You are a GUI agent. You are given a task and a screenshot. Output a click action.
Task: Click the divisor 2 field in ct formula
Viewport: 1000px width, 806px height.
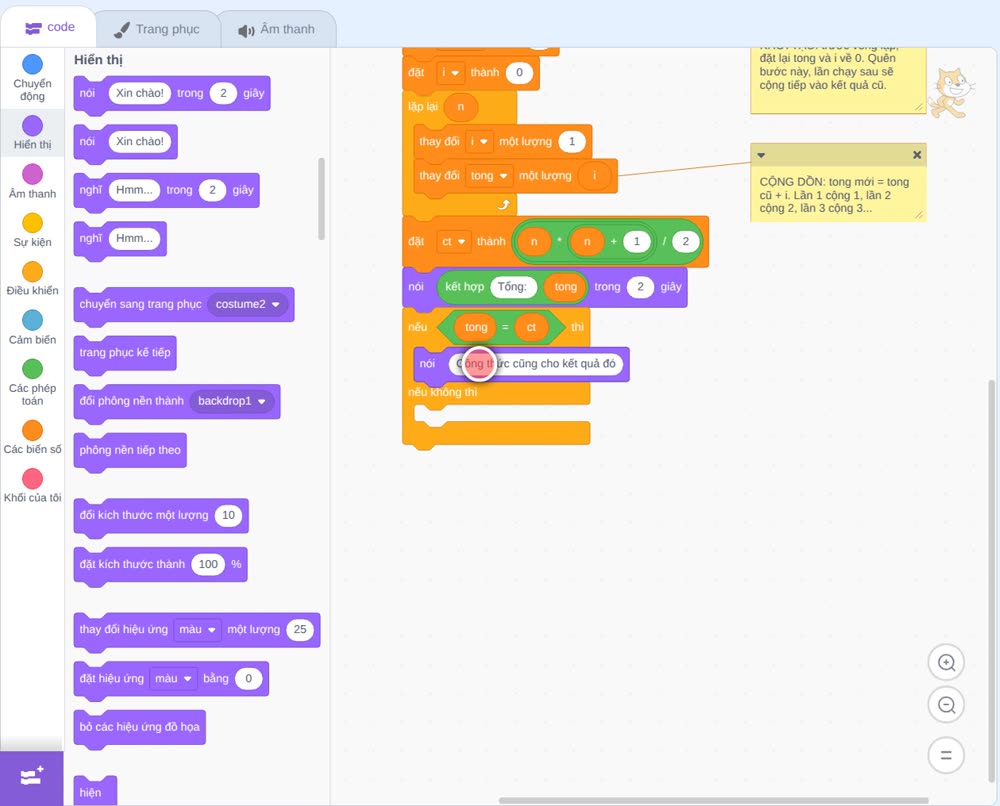click(686, 242)
